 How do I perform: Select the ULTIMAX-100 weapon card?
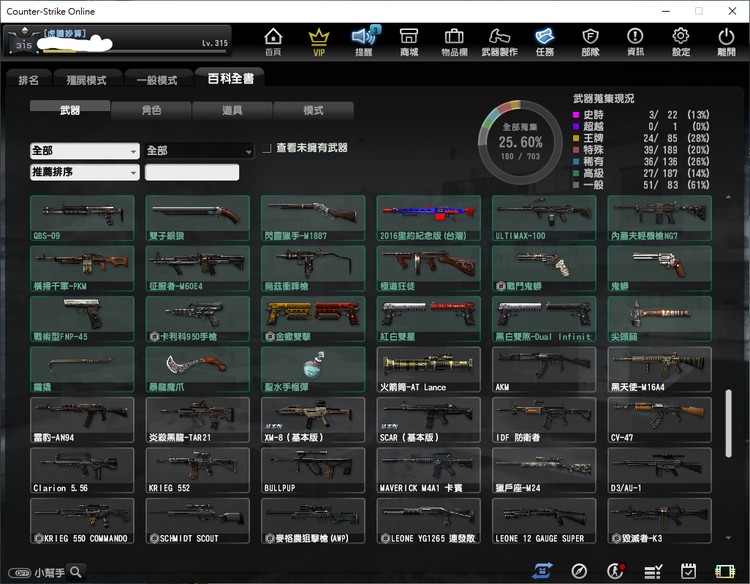click(544, 218)
